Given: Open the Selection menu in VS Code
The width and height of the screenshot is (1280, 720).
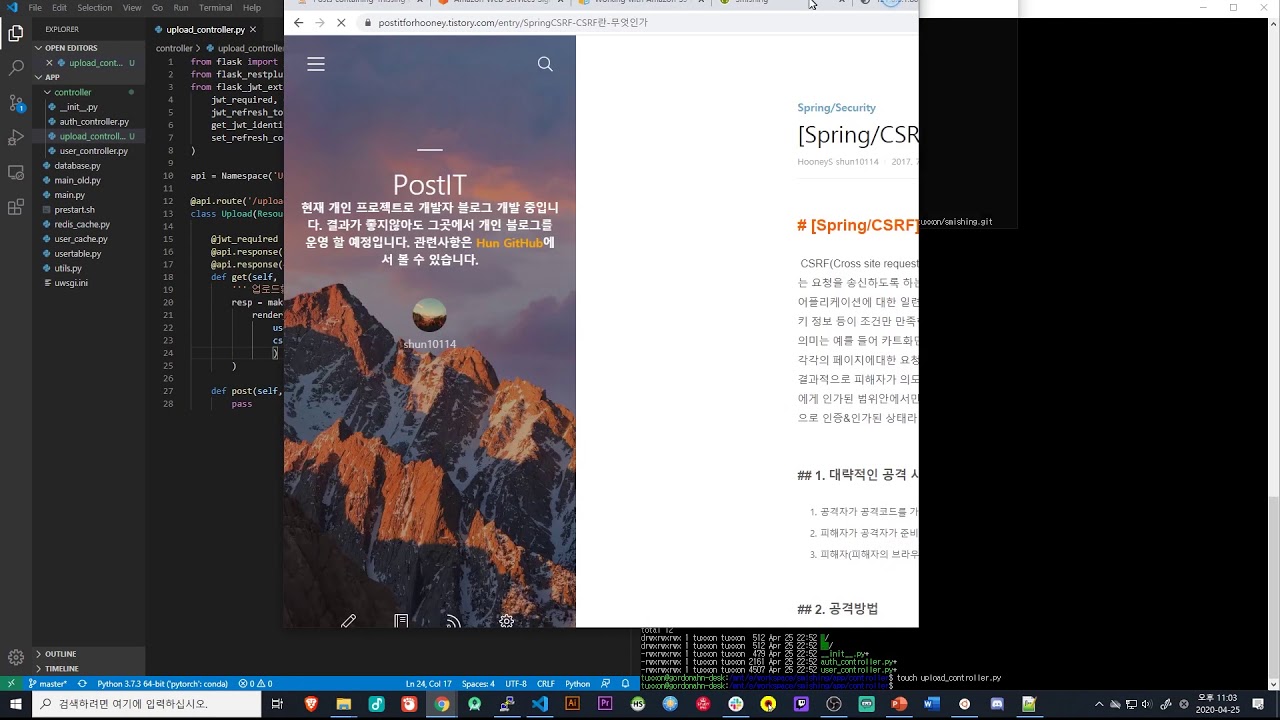Looking at the screenshot, I should 95,7.
